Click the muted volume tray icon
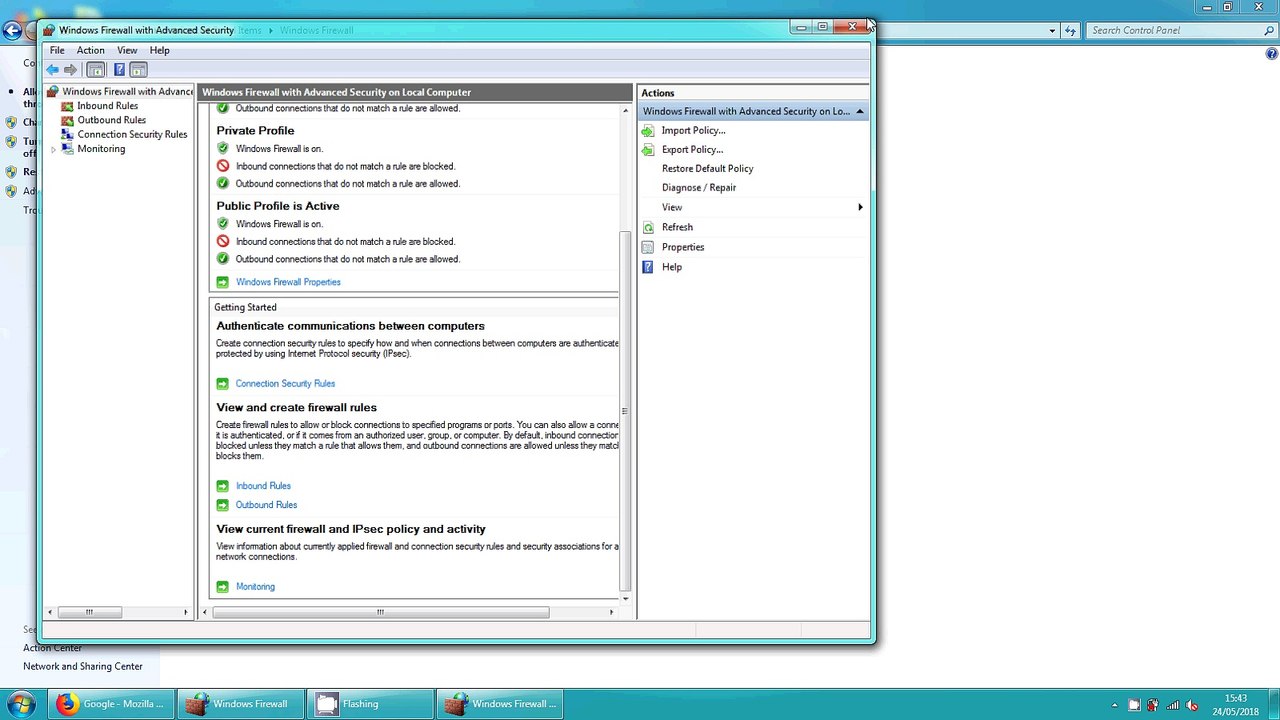1280x720 pixels. pyautogui.click(x=1192, y=705)
